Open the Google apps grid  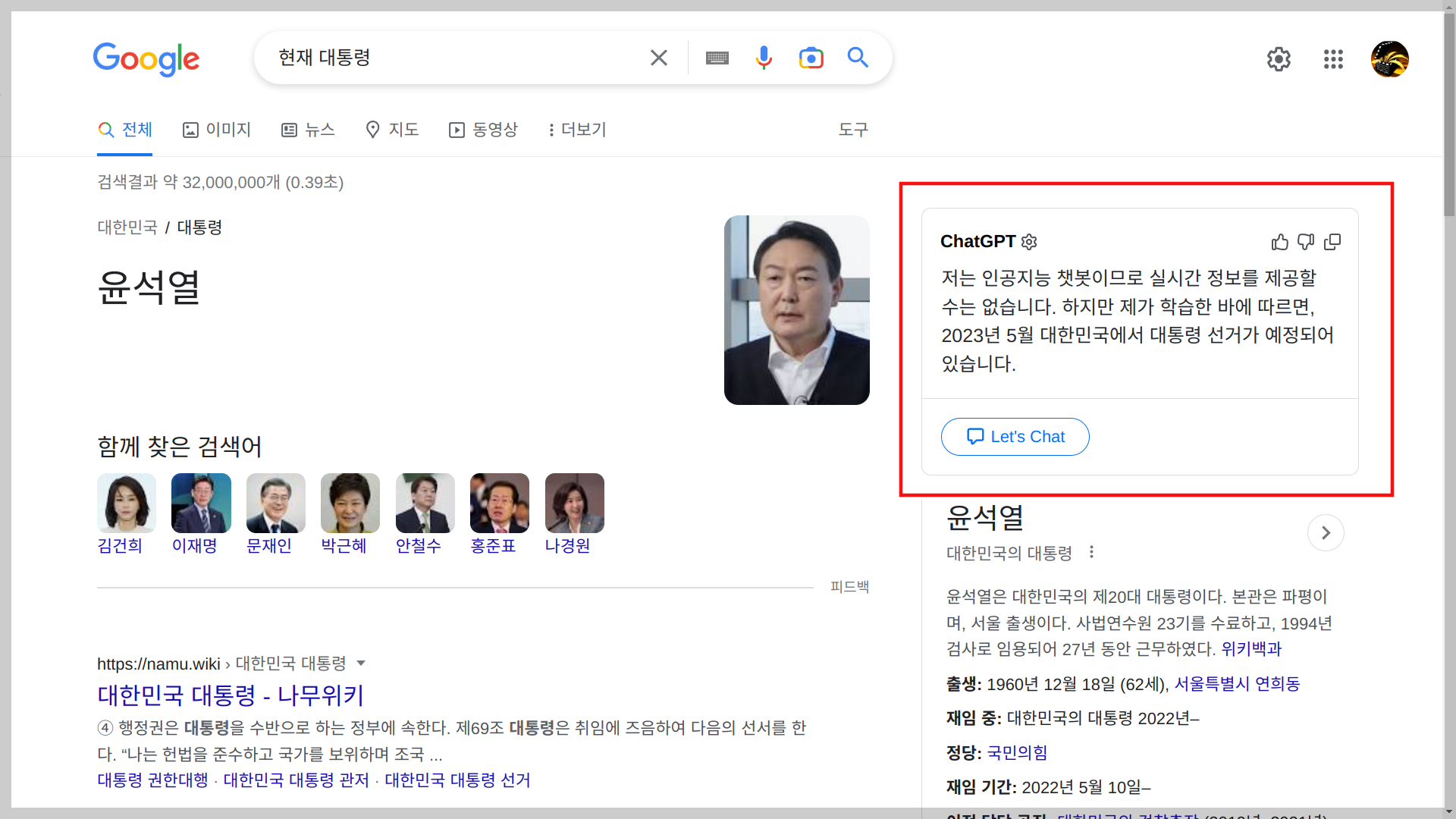[1333, 59]
